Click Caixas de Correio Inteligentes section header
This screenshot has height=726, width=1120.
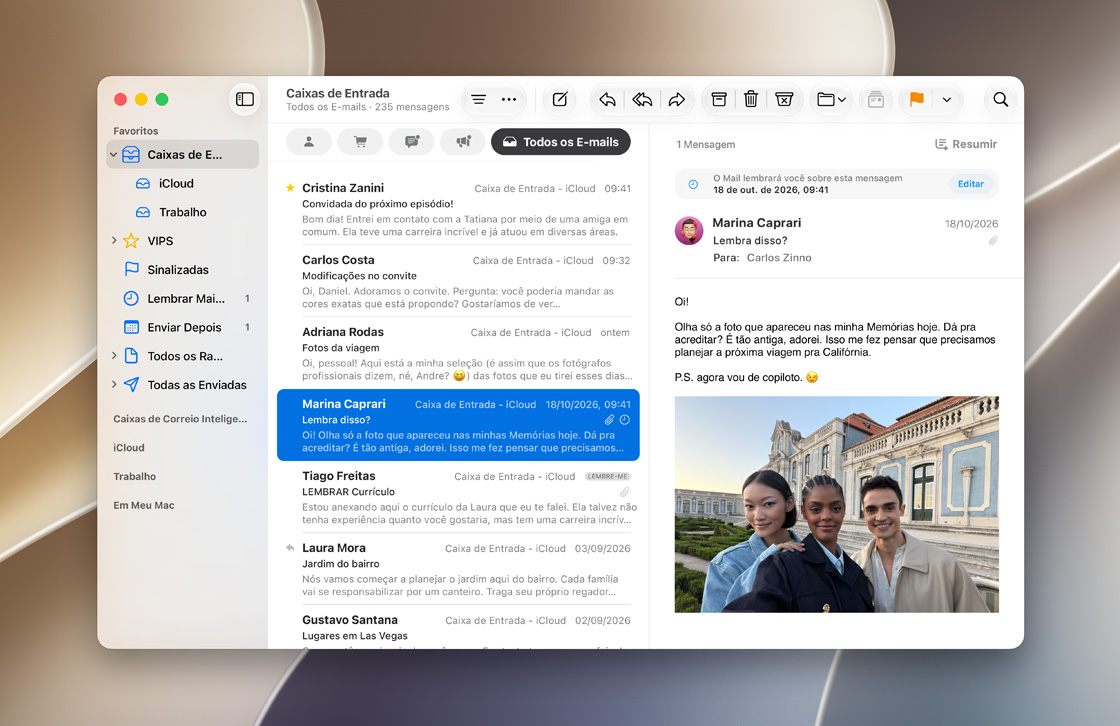tap(180, 419)
